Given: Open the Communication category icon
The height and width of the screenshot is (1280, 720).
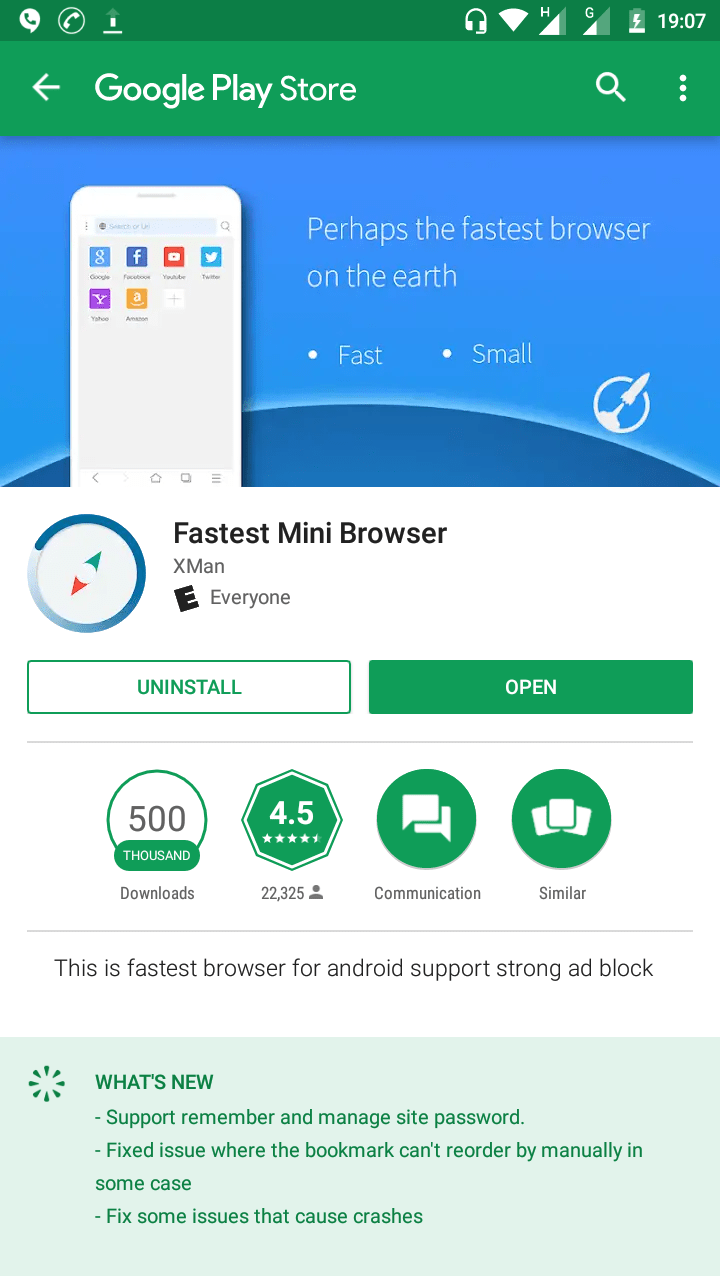Looking at the screenshot, I should pyautogui.click(x=427, y=820).
